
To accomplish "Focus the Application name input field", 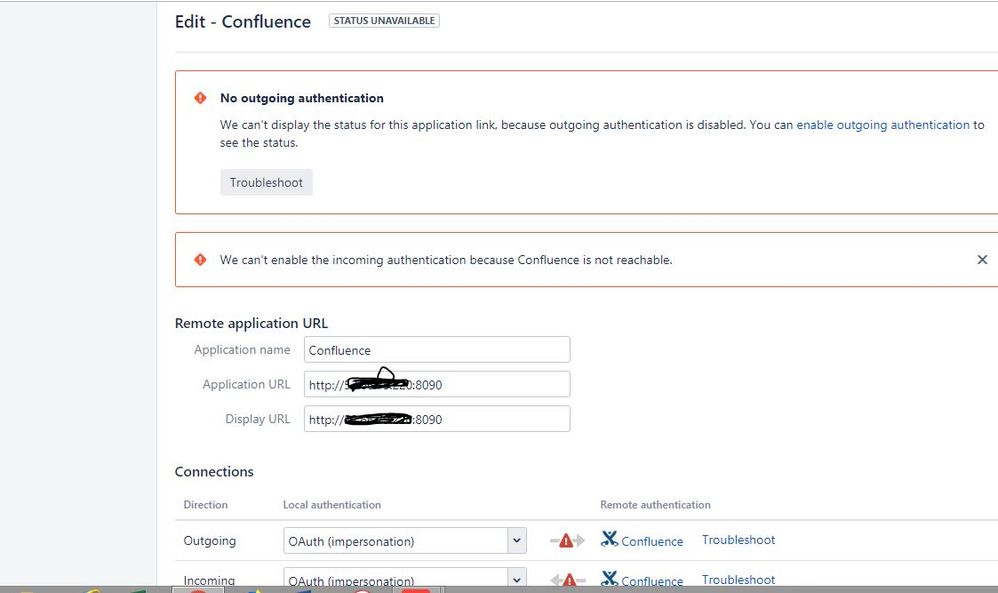I will 437,350.
